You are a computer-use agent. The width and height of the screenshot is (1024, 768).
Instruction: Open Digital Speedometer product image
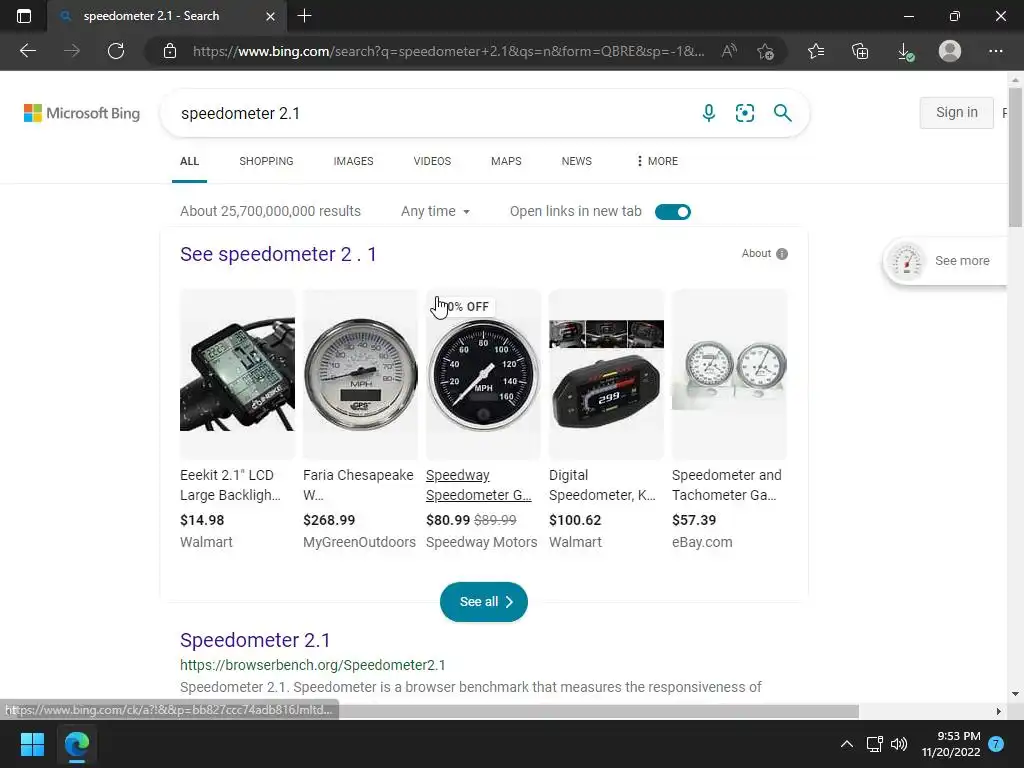click(x=606, y=374)
